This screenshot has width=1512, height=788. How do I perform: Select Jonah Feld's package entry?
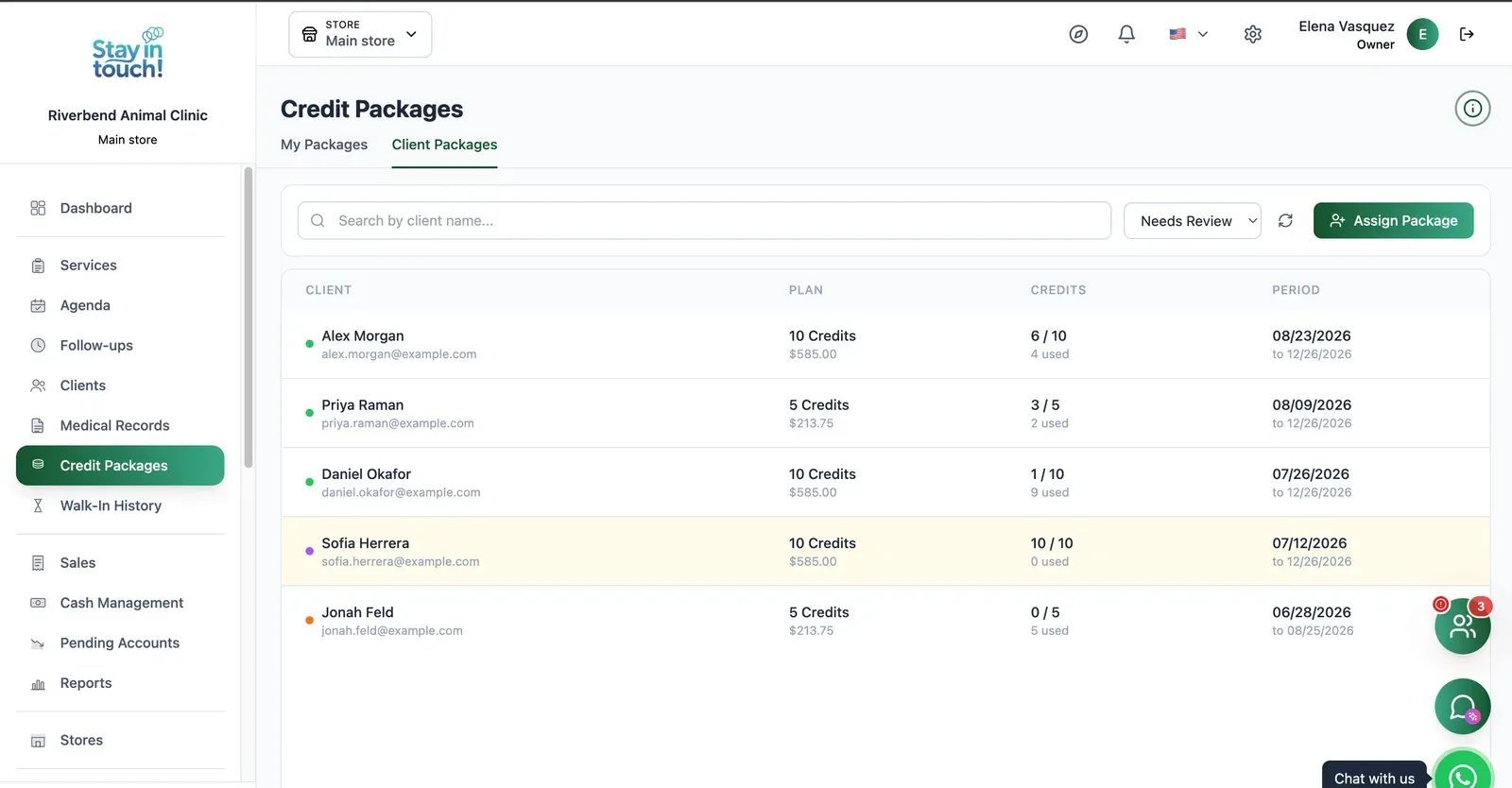pyautogui.click(x=885, y=621)
